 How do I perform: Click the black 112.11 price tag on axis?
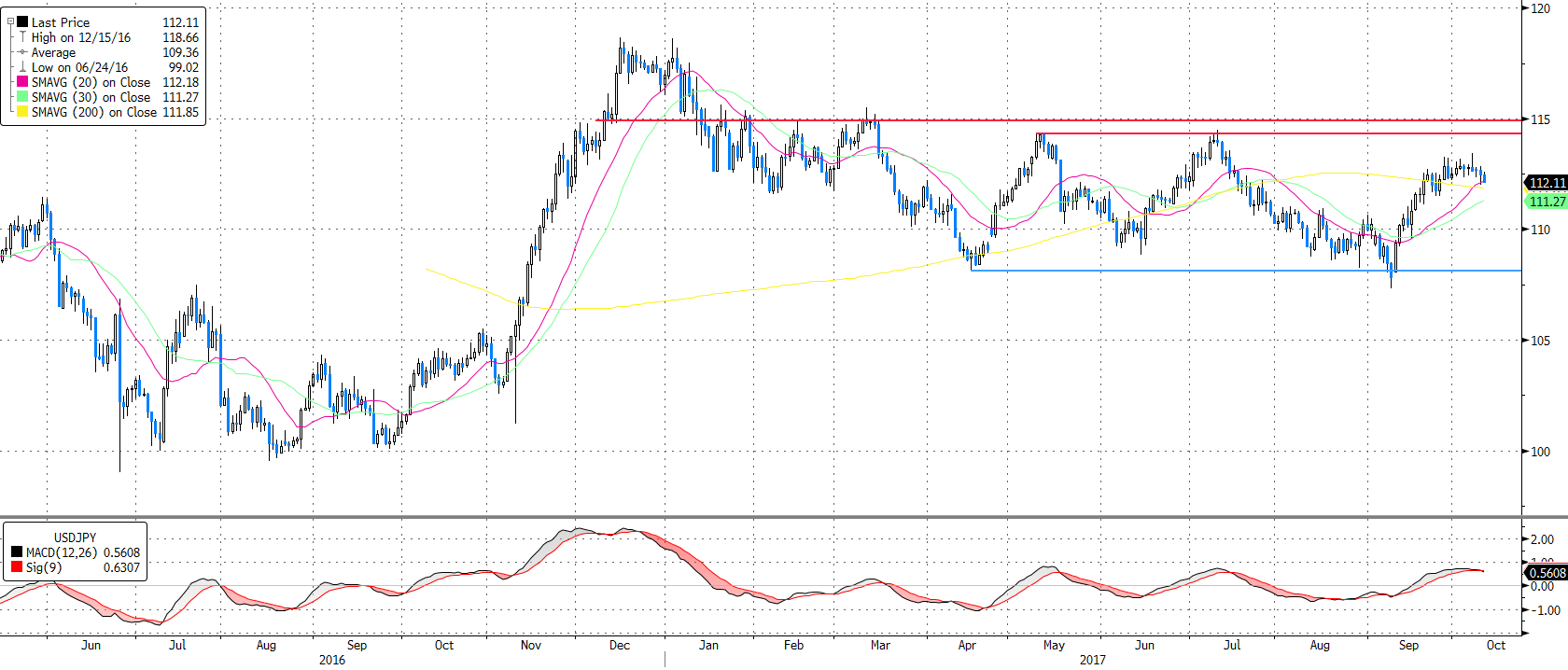coord(1547,183)
